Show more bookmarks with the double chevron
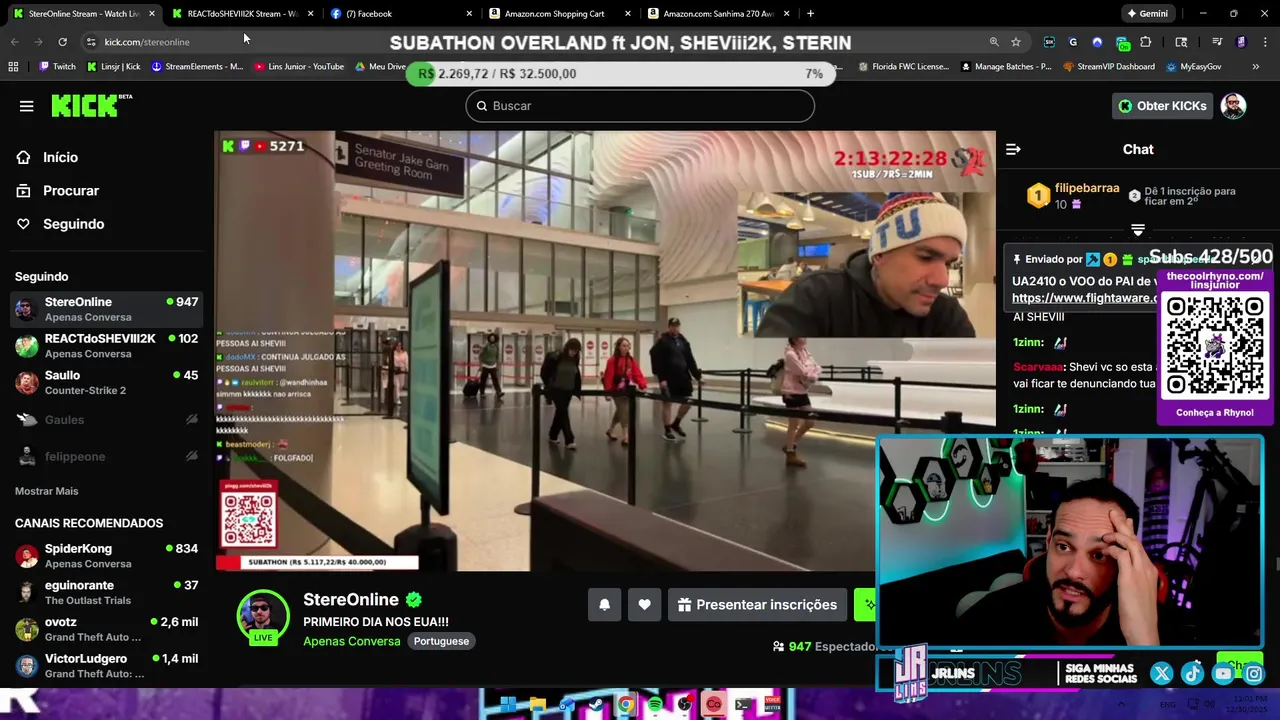1280x720 pixels. 1255,67
